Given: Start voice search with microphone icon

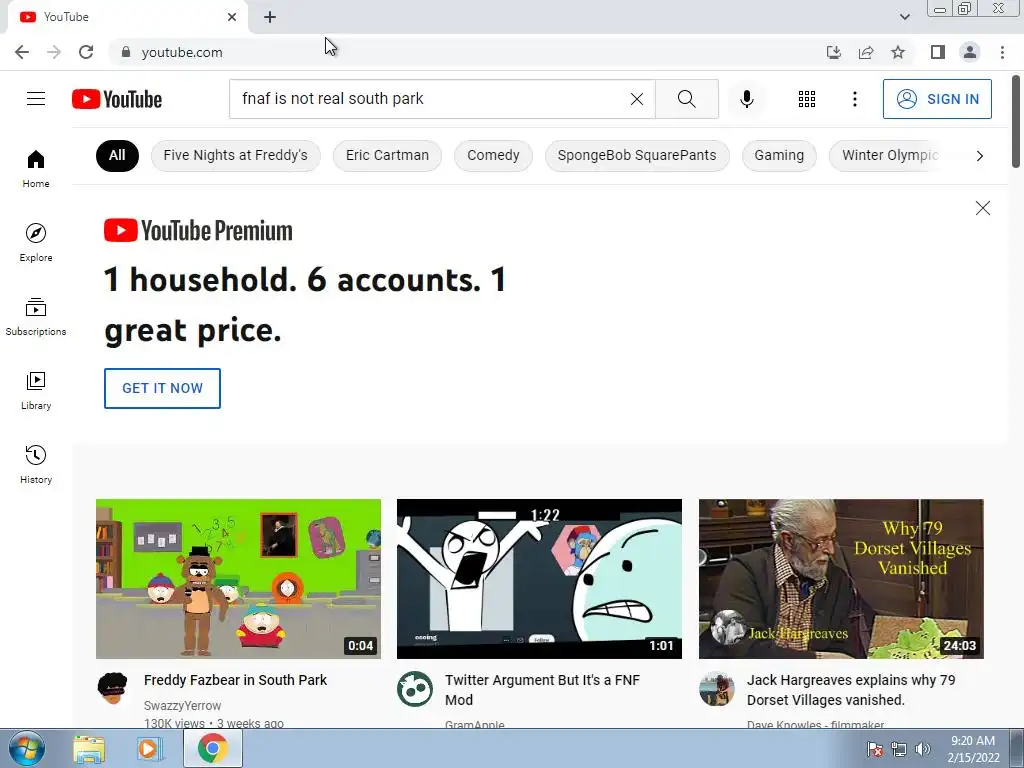Looking at the screenshot, I should (x=746, y=99).
